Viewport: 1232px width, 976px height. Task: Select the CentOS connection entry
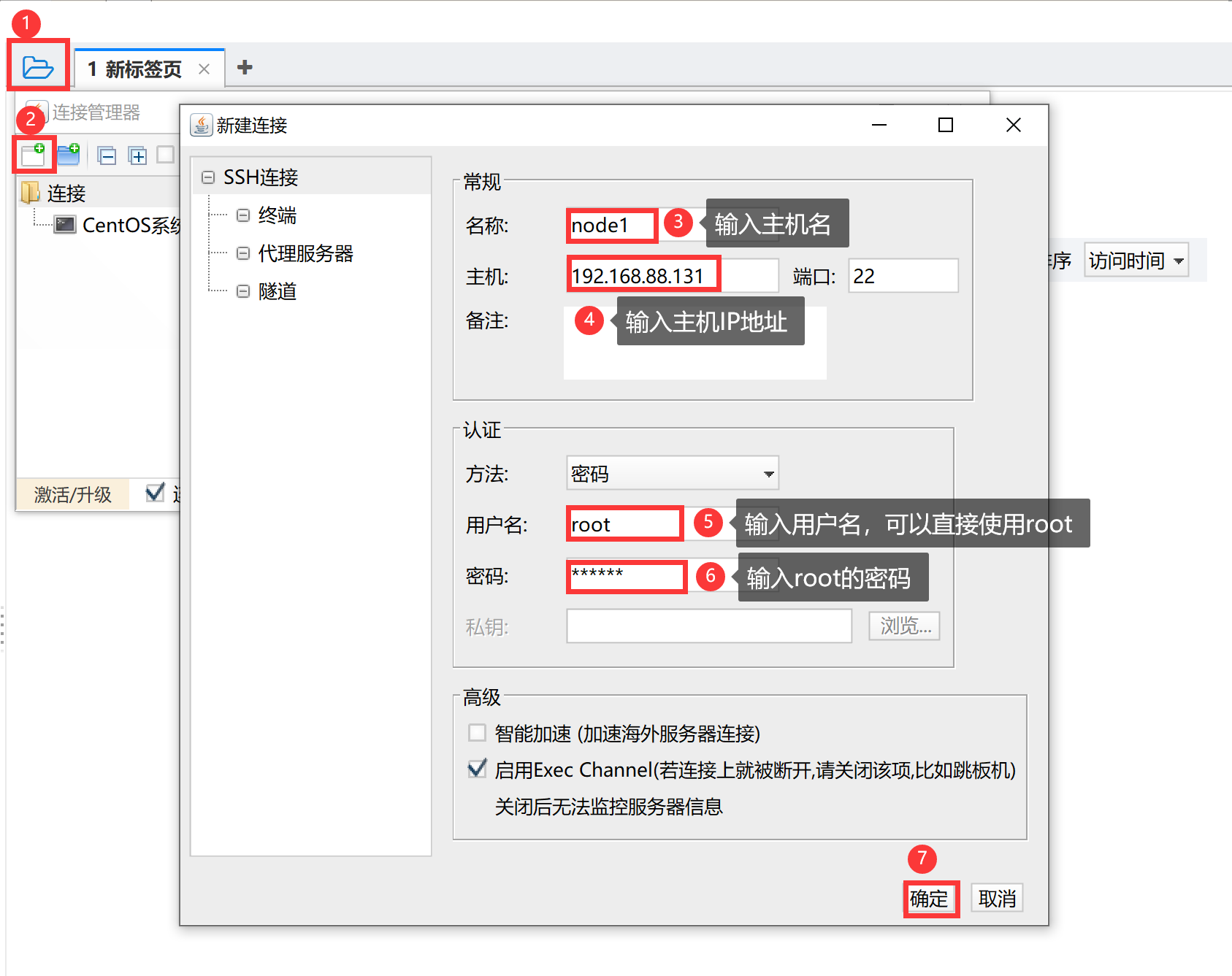(131, 225)
